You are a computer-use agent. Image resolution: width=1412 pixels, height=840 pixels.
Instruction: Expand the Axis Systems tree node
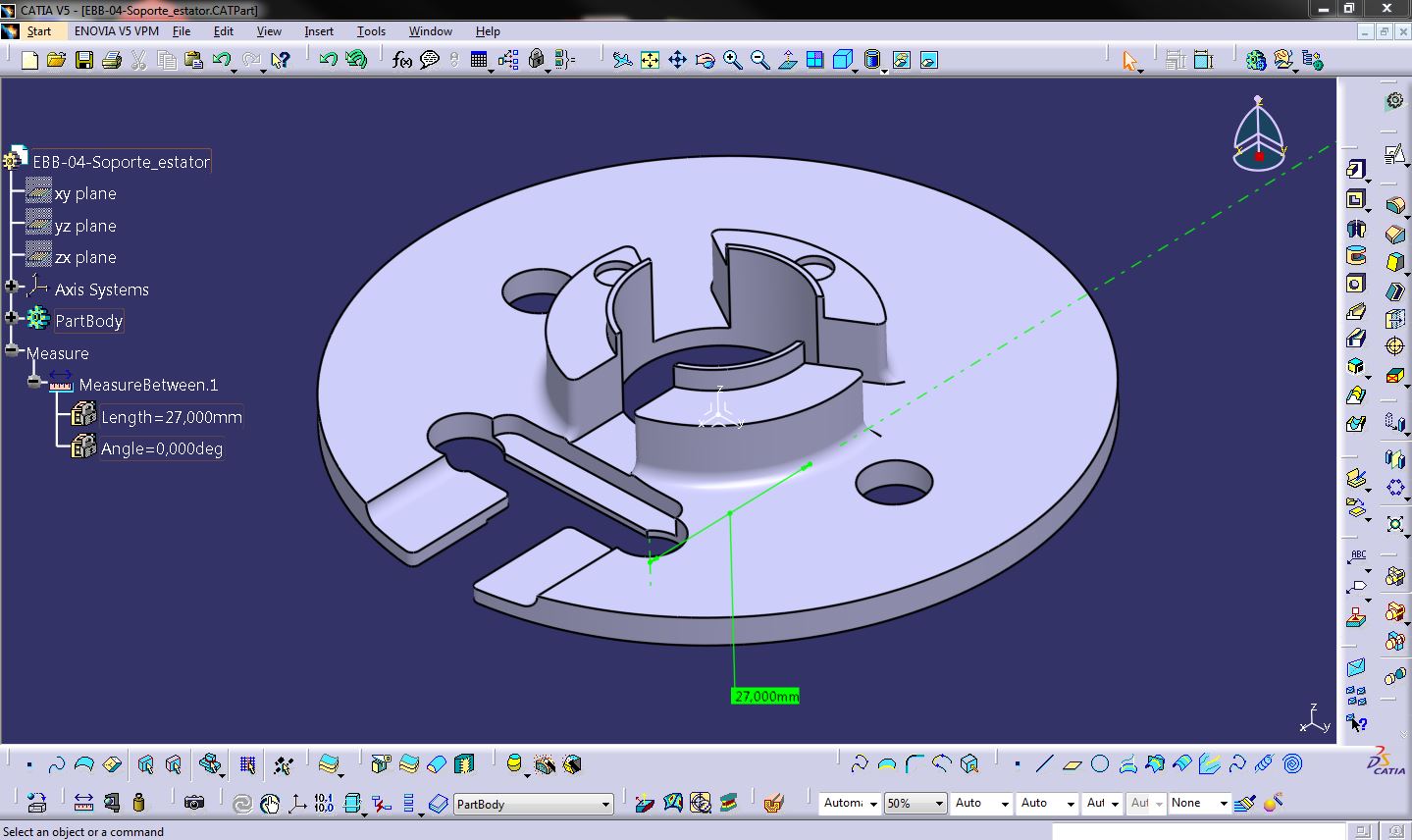coord(12,288)
